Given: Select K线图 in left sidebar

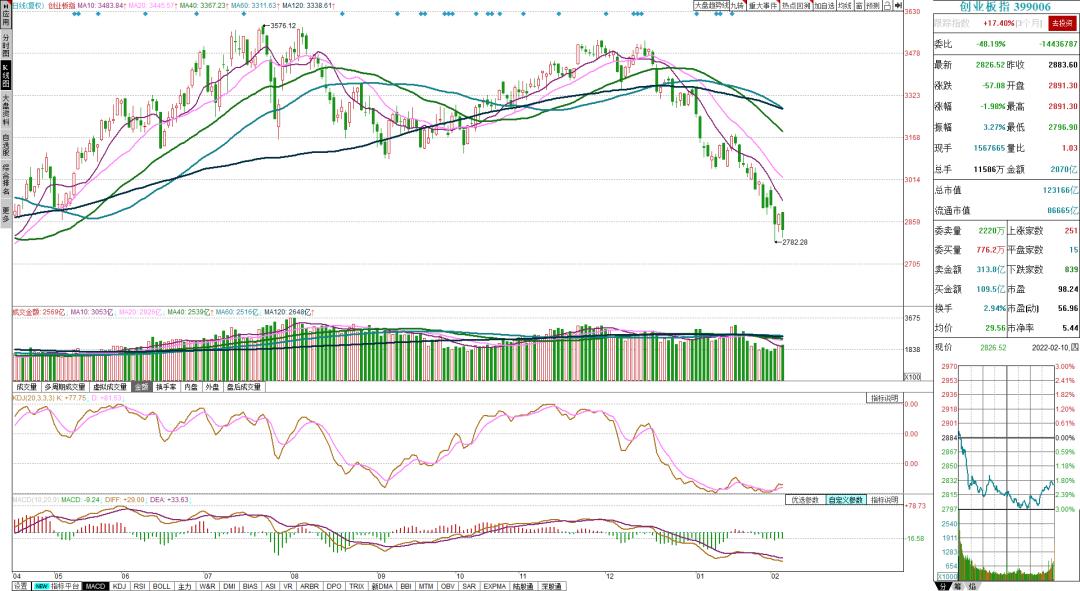Looking at the screenshot, I should coord(6,76).
